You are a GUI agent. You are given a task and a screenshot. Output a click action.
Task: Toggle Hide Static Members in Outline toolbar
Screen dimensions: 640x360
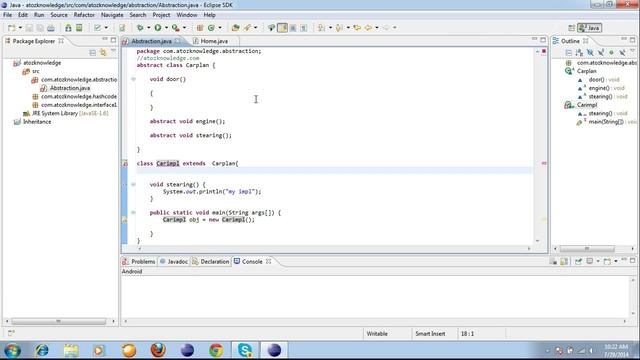point(601,52)
